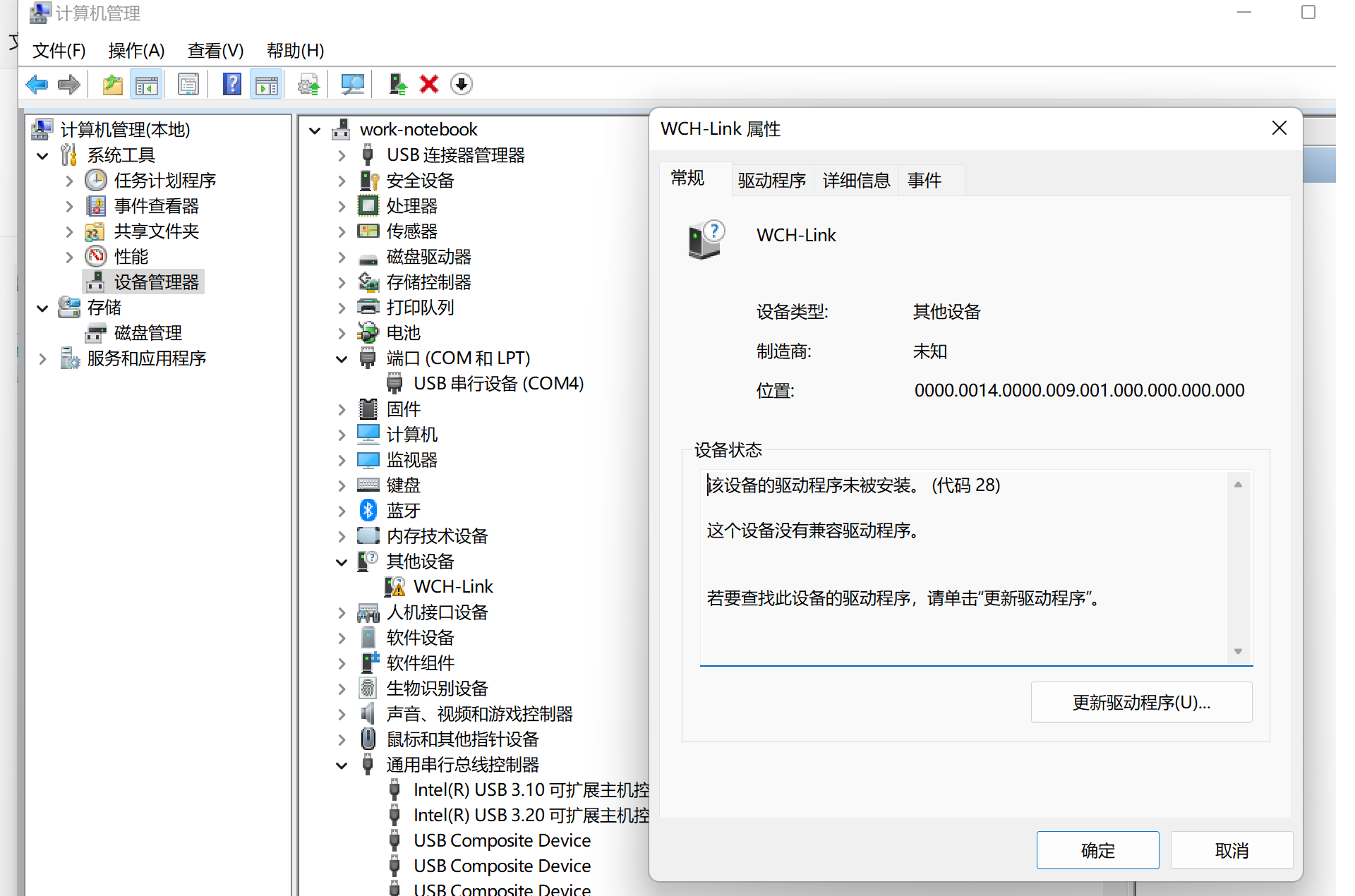Click Scan for hardware changes monitor icon

tap(352, 85)
